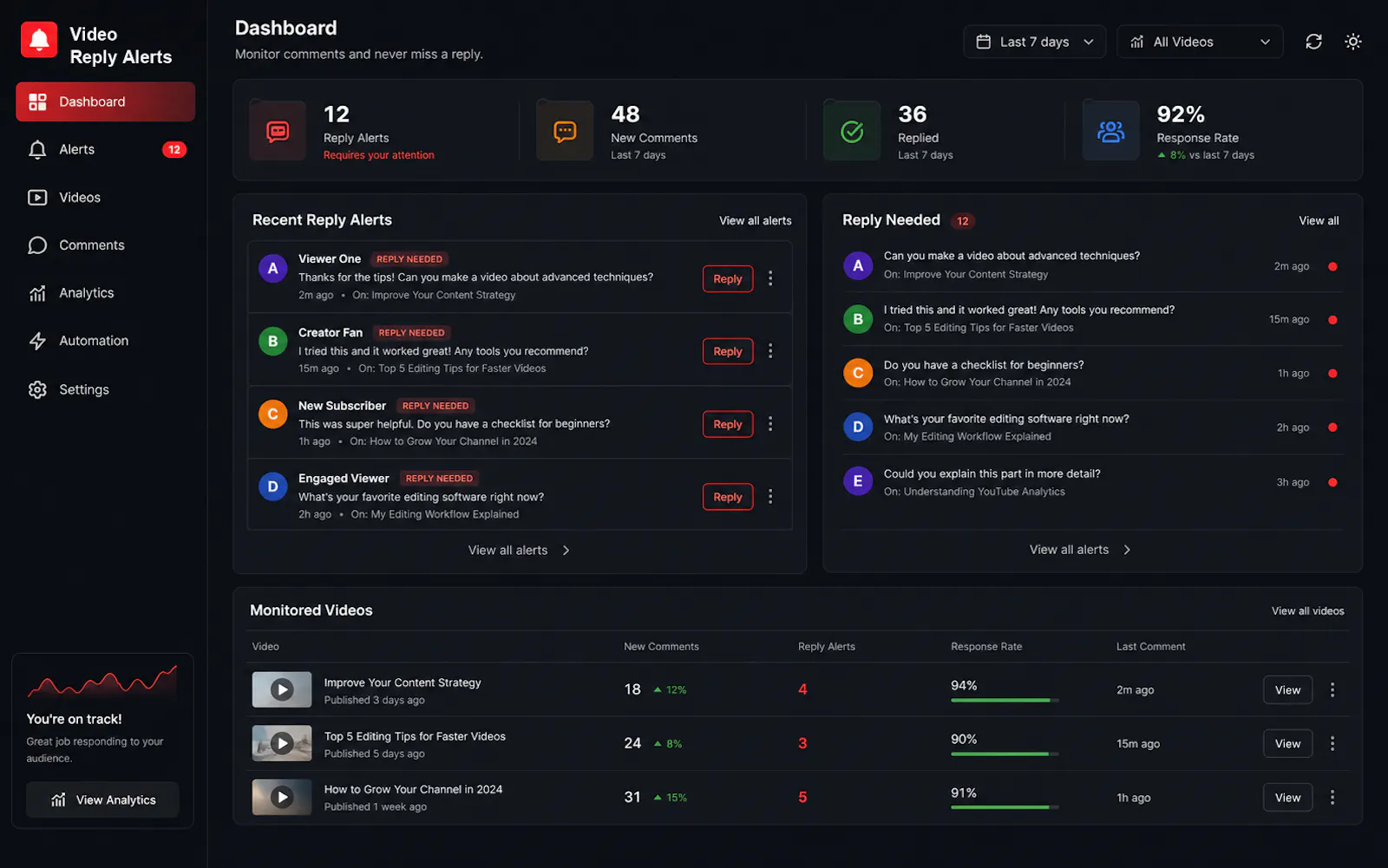Click the Automation lightning bolt icon
Viewport: 1388px width, 868px height.
coord(37,341)
